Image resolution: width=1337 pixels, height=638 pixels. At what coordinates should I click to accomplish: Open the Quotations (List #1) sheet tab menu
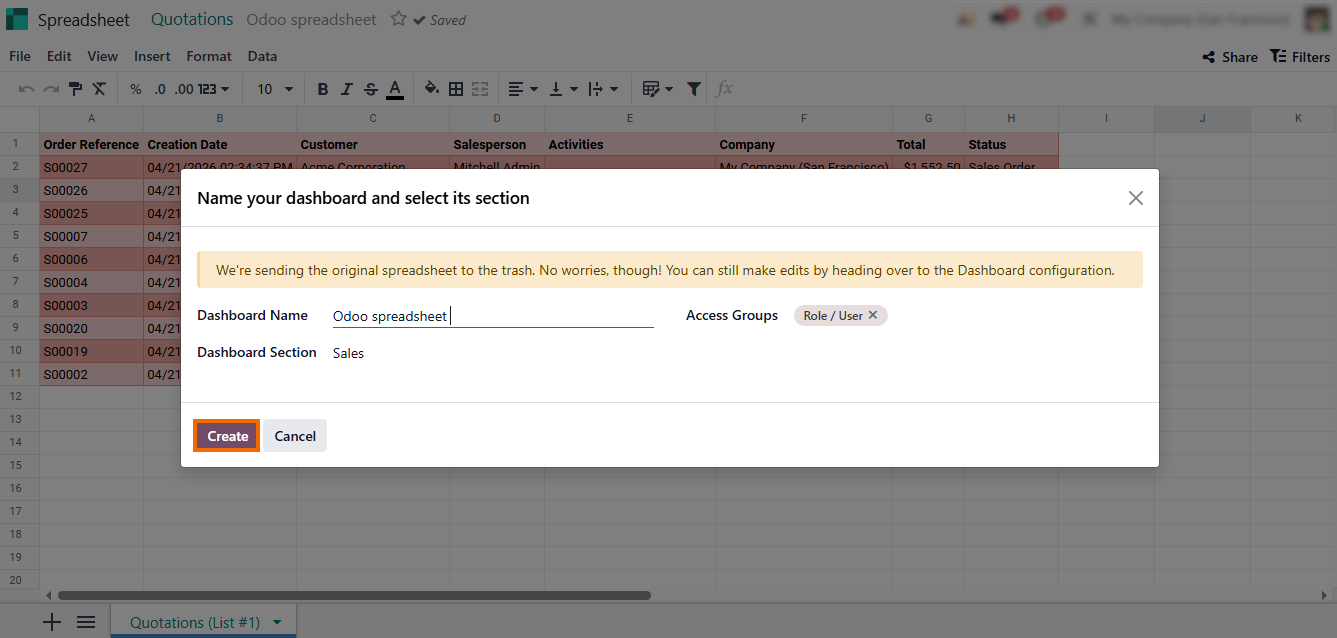(277, 623)
